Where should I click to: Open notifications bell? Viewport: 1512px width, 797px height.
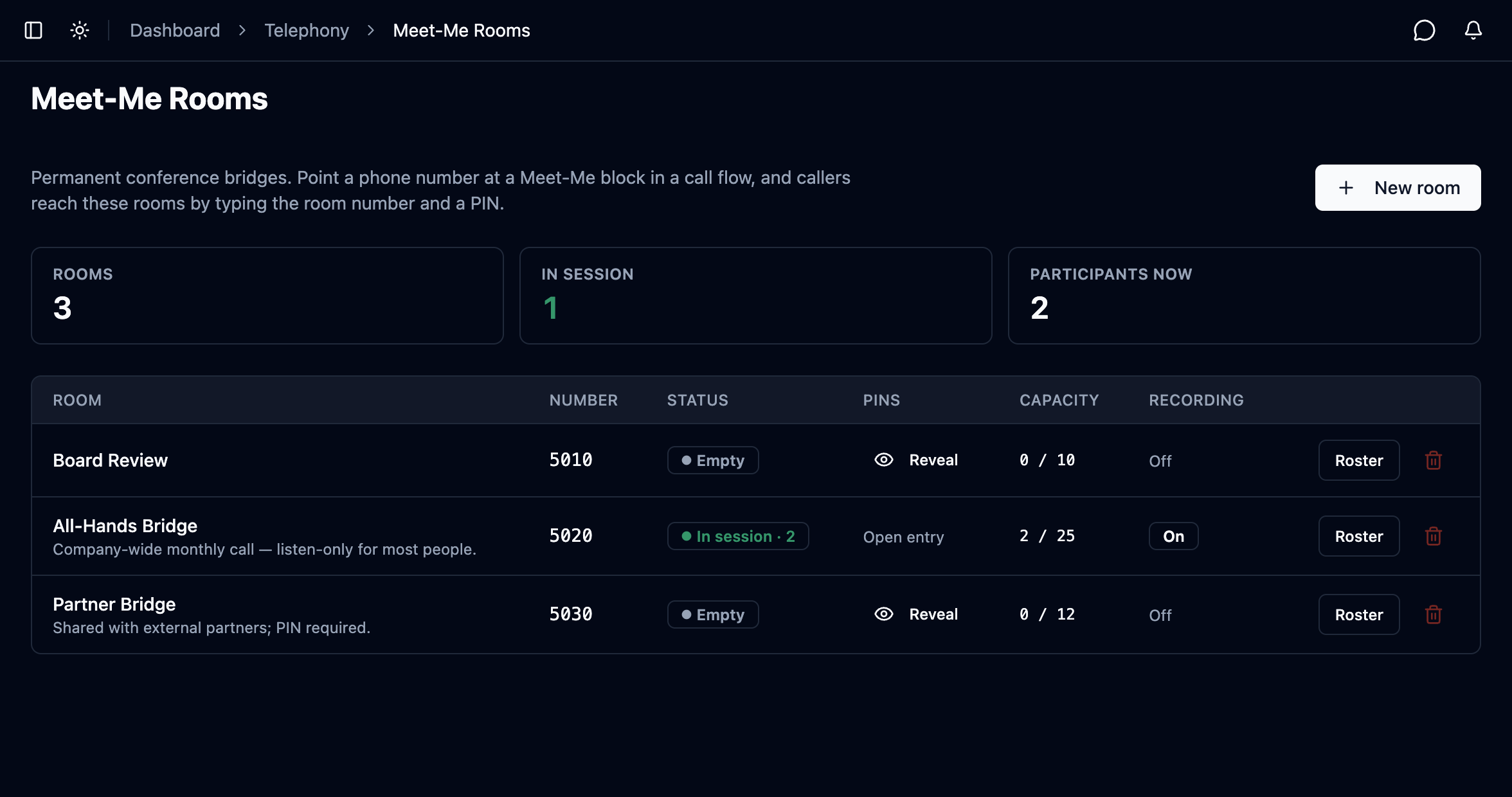tap(1473, 30)
